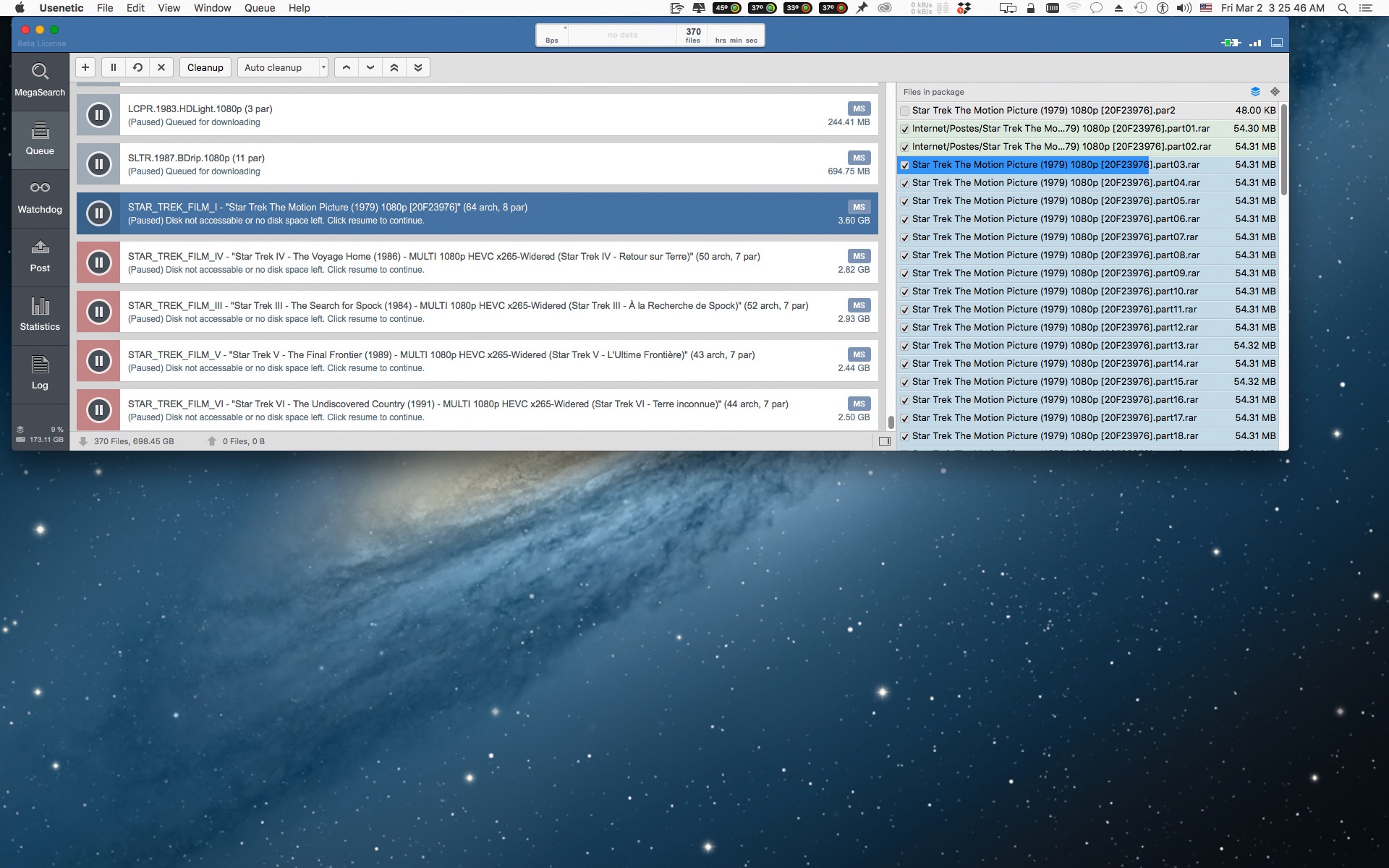Image resolution: width=1389 pixels, height=868 pixels.
Task: Open the Edit menu
Action: 135,8
